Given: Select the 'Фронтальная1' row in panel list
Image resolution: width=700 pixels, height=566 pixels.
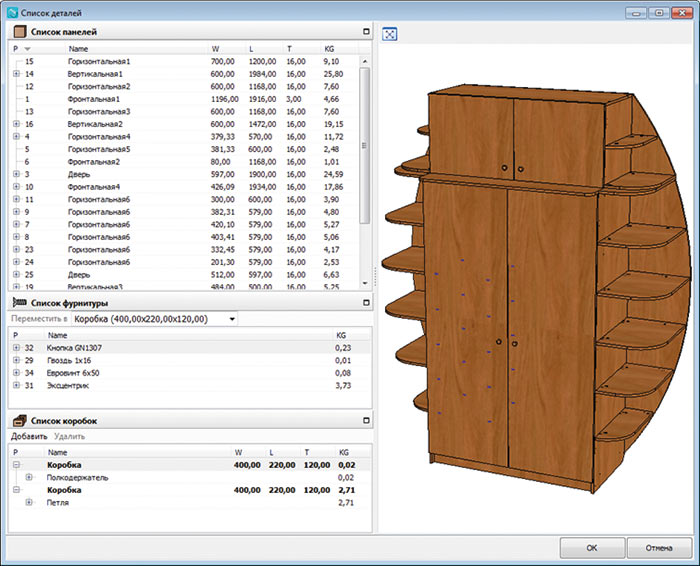Looking at the screenshot, I should tap(100, 99).
